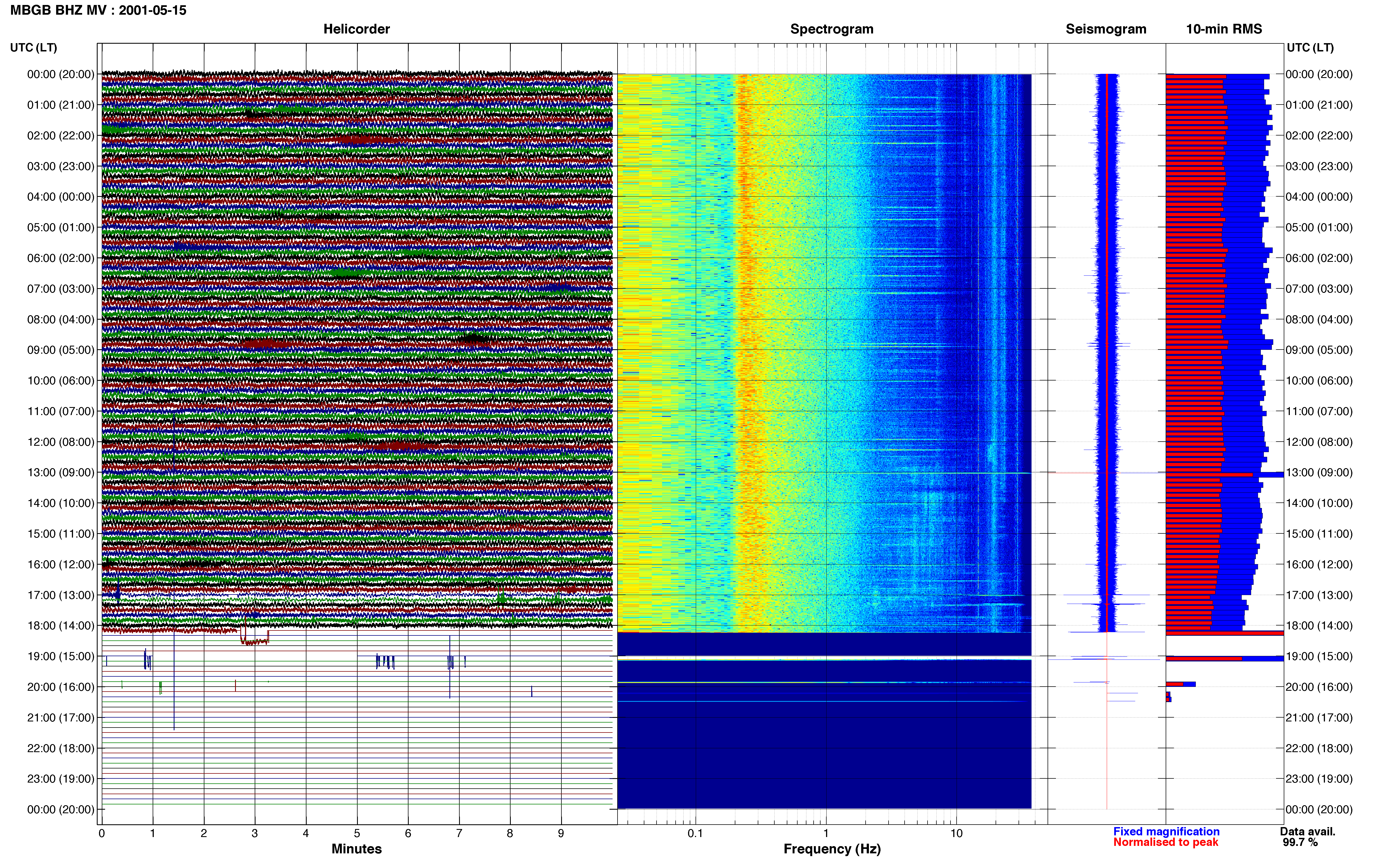Click the Data avail. label

click(1308, 832)
